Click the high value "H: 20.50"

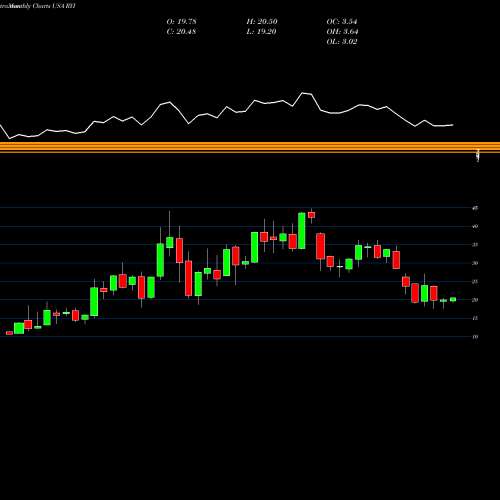pos(262,22)
